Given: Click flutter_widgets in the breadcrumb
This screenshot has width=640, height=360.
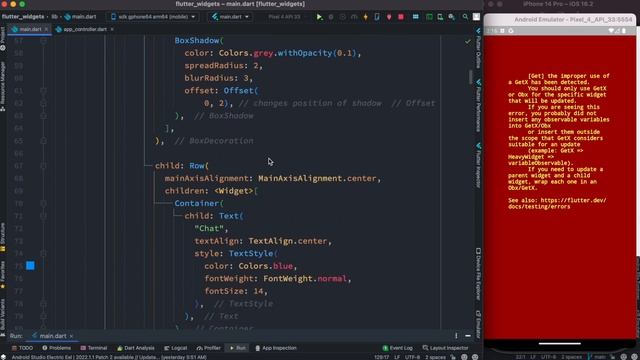Looking at the screenshot, I should pyautogui.click(x=23, y=17).
